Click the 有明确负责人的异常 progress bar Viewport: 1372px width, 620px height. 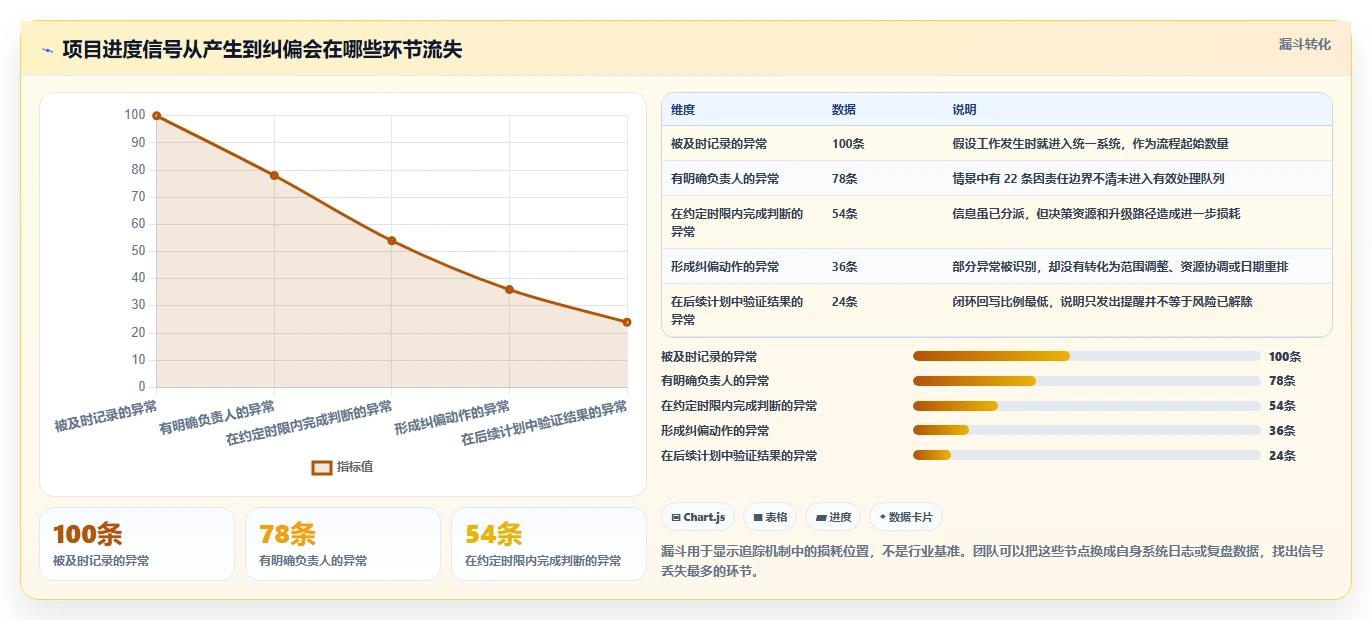click(x=1087, y=381)
